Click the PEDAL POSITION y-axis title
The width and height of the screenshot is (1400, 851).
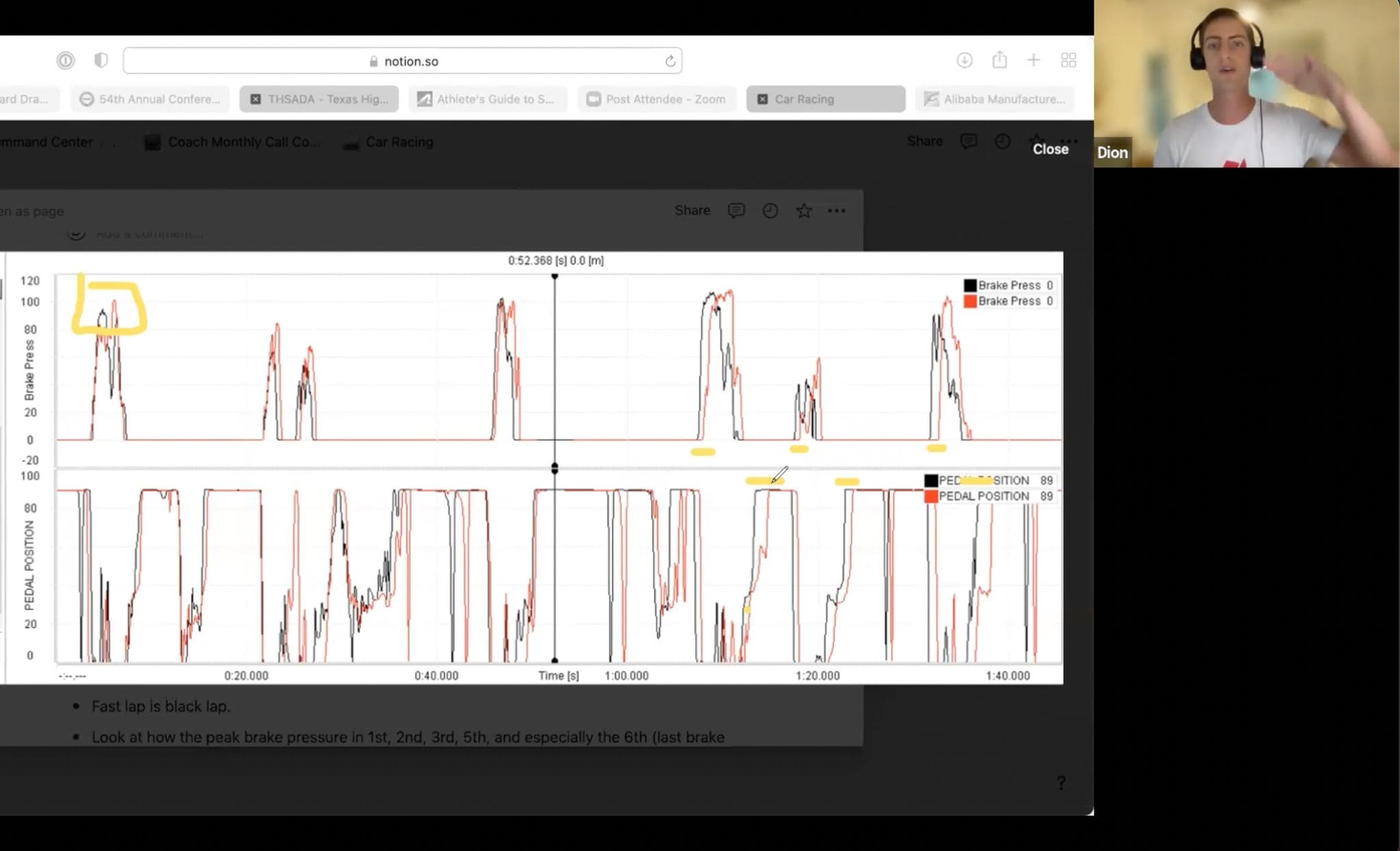tap(29, 565)
